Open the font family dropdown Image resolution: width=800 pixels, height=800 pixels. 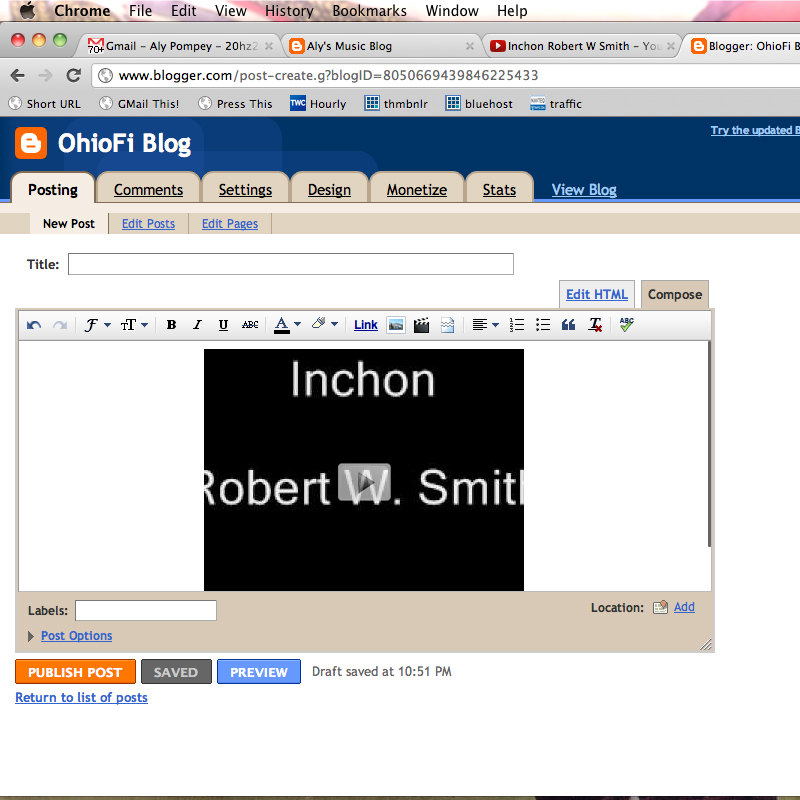97,325
